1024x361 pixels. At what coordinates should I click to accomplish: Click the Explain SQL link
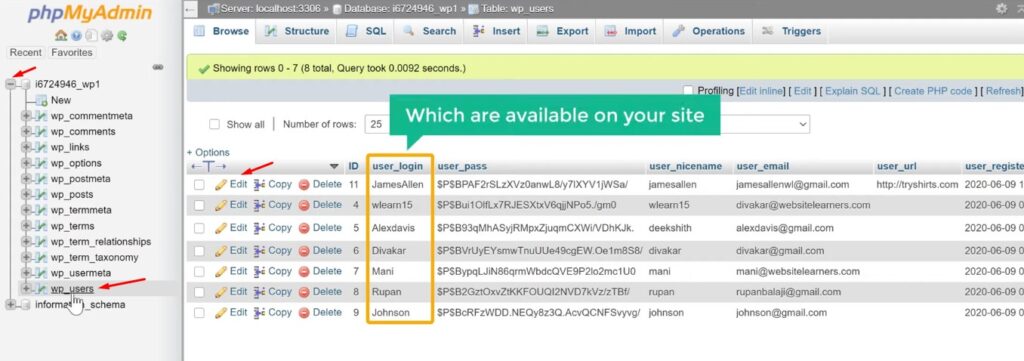tap(853, 91)
